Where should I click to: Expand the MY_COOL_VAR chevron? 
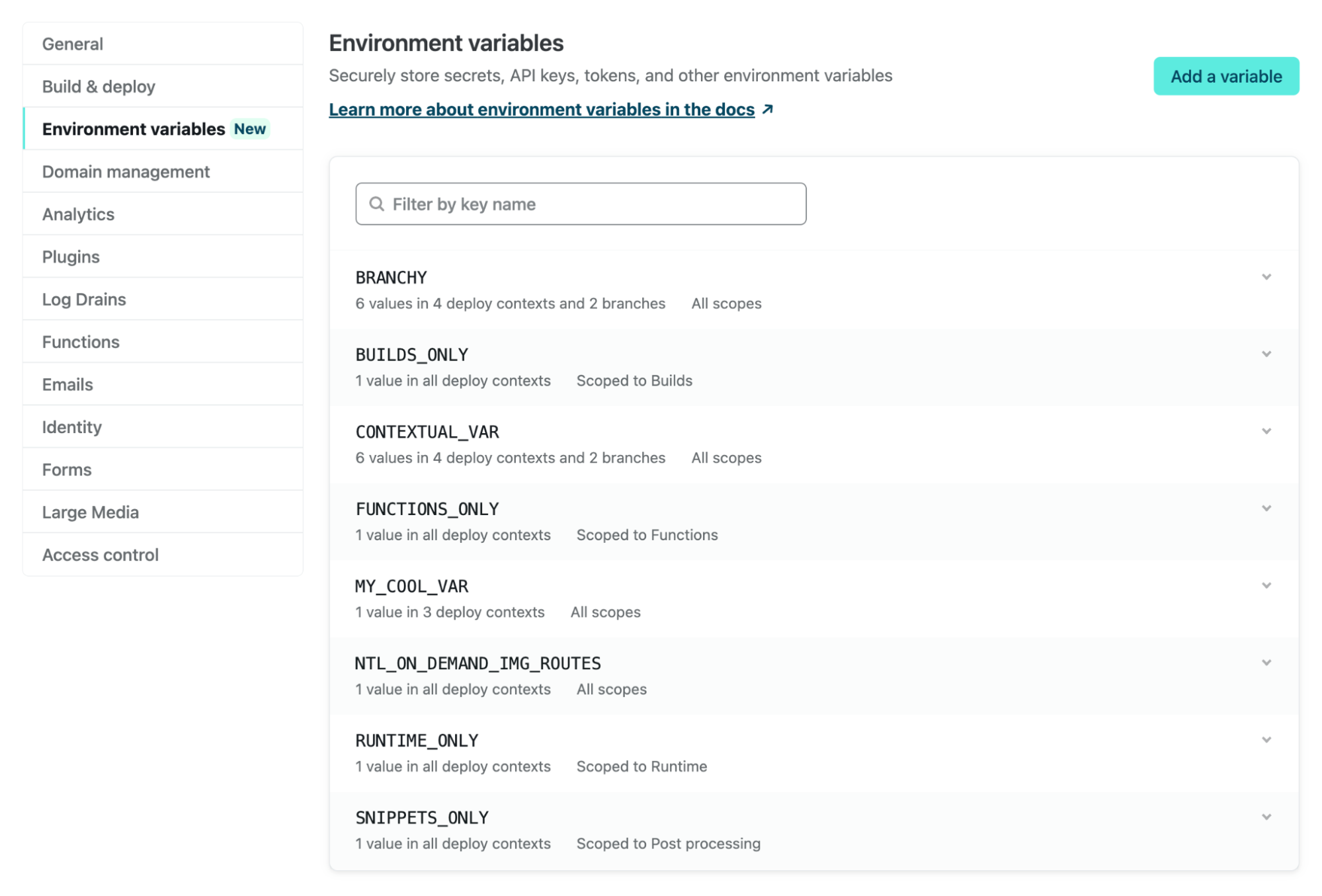[x=1266, y=586]
